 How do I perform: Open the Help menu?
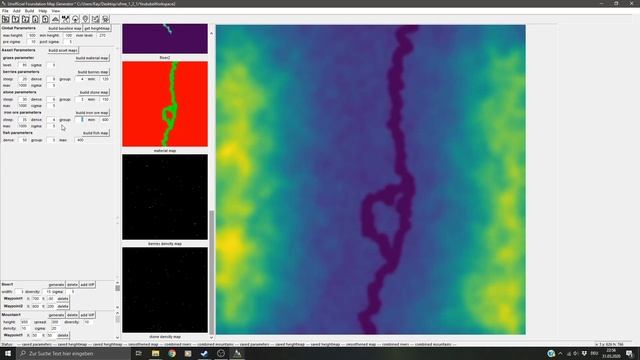click(x=42, y=11)
